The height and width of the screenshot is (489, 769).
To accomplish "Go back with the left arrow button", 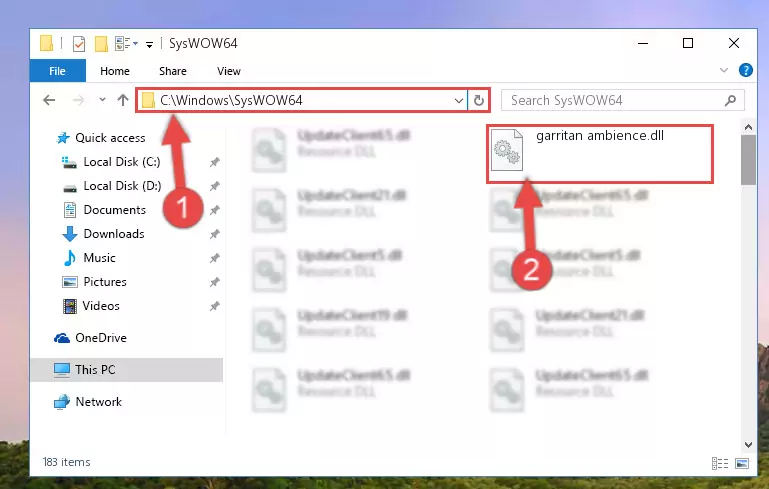I will [49, 101].
